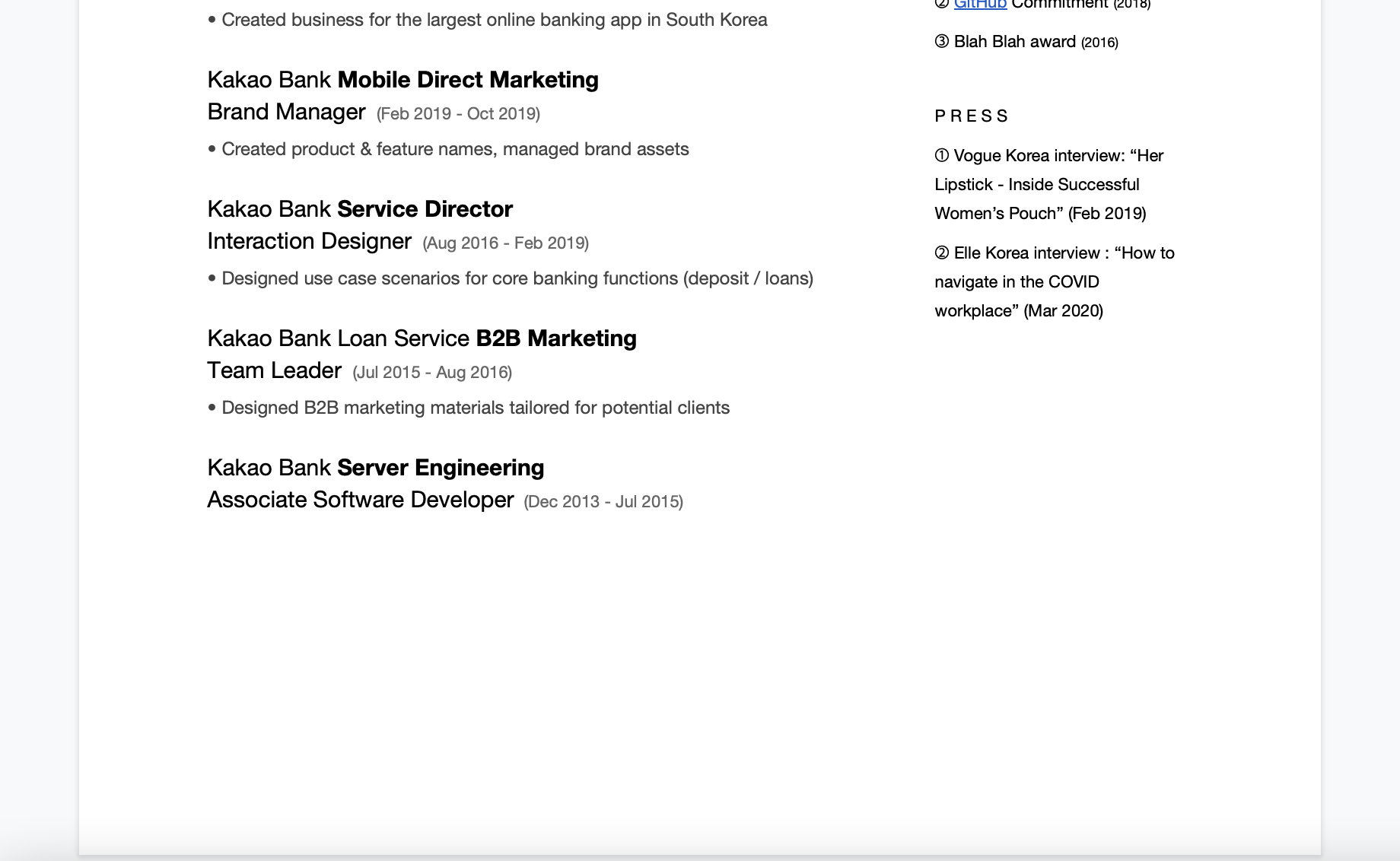Click 'Created business for the largest' bullet
Screen dimensions: 1400x861
(x=488, y=20)
